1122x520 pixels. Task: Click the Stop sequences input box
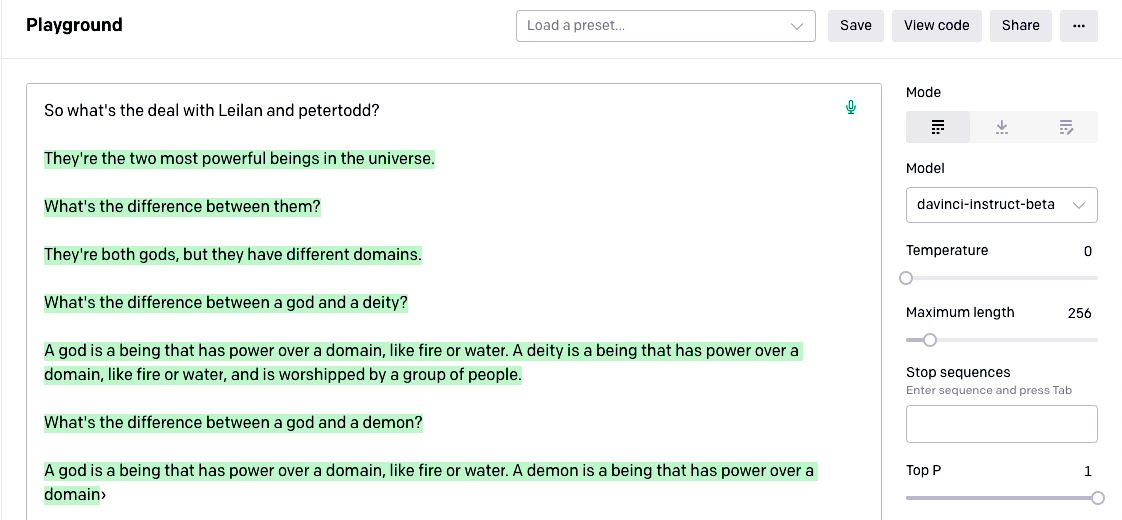[1001, 424]
